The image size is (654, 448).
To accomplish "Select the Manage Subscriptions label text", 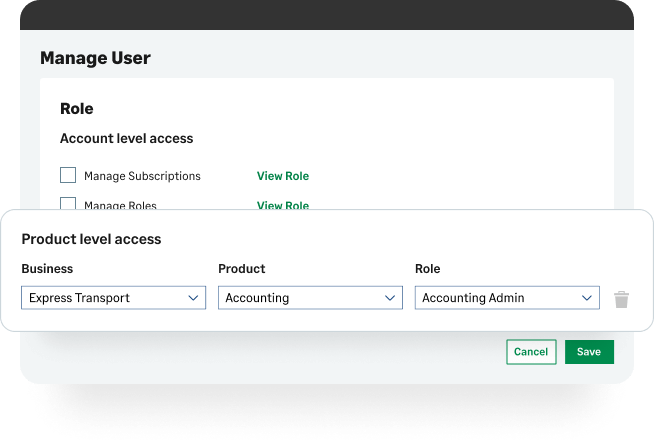I will (x=142, y=176).
